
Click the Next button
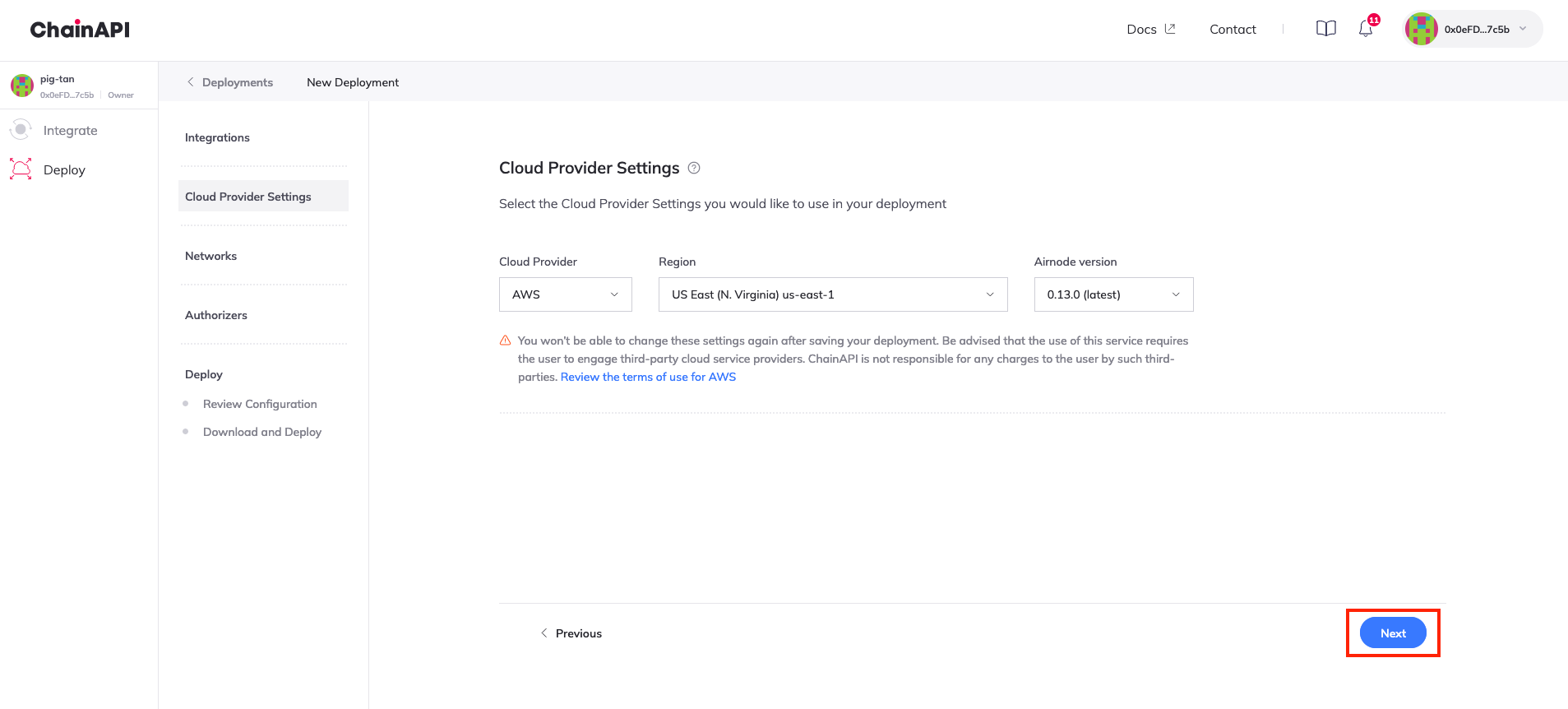tap(1392, 633)
